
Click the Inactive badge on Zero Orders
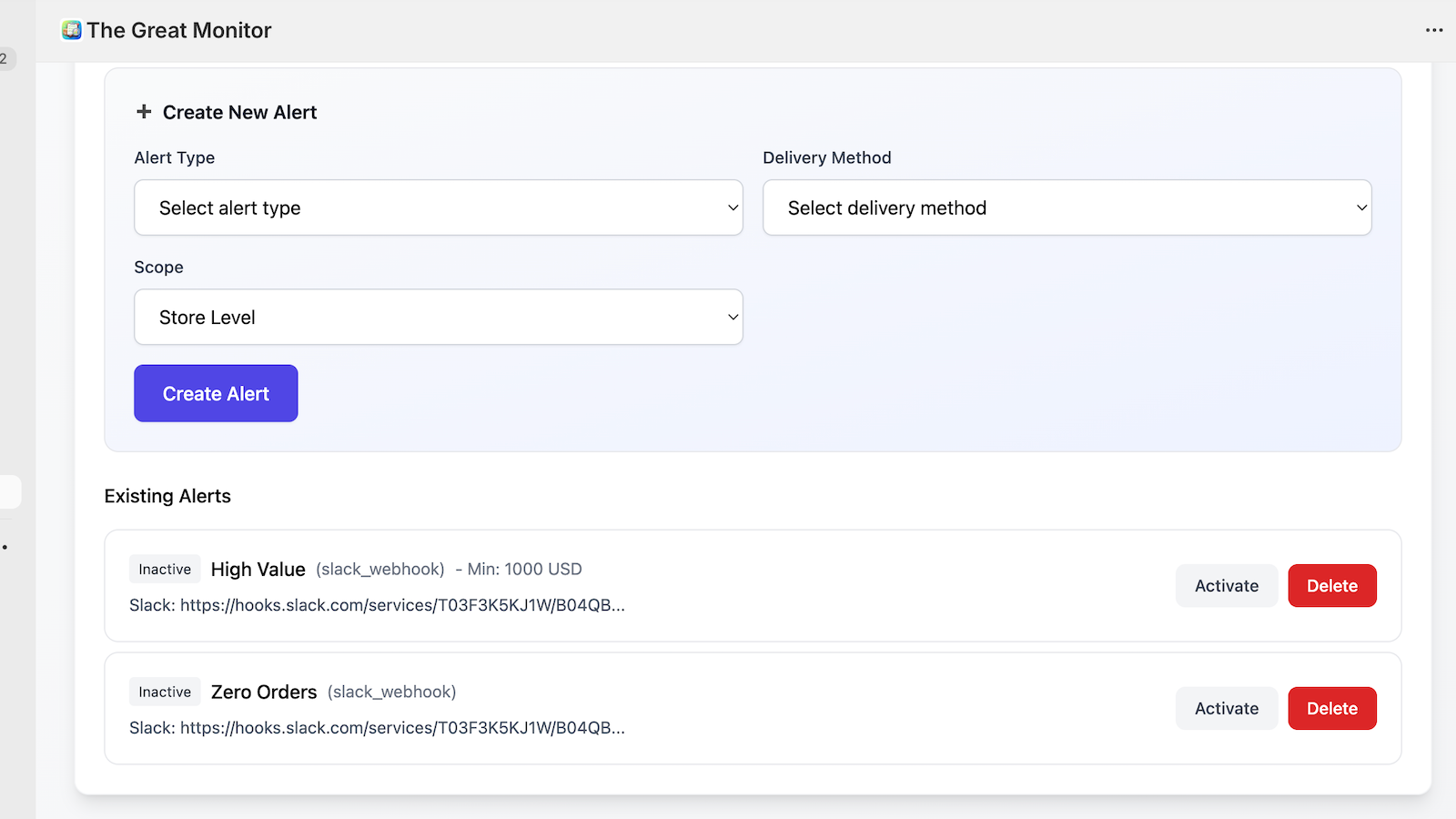[165, 693]
